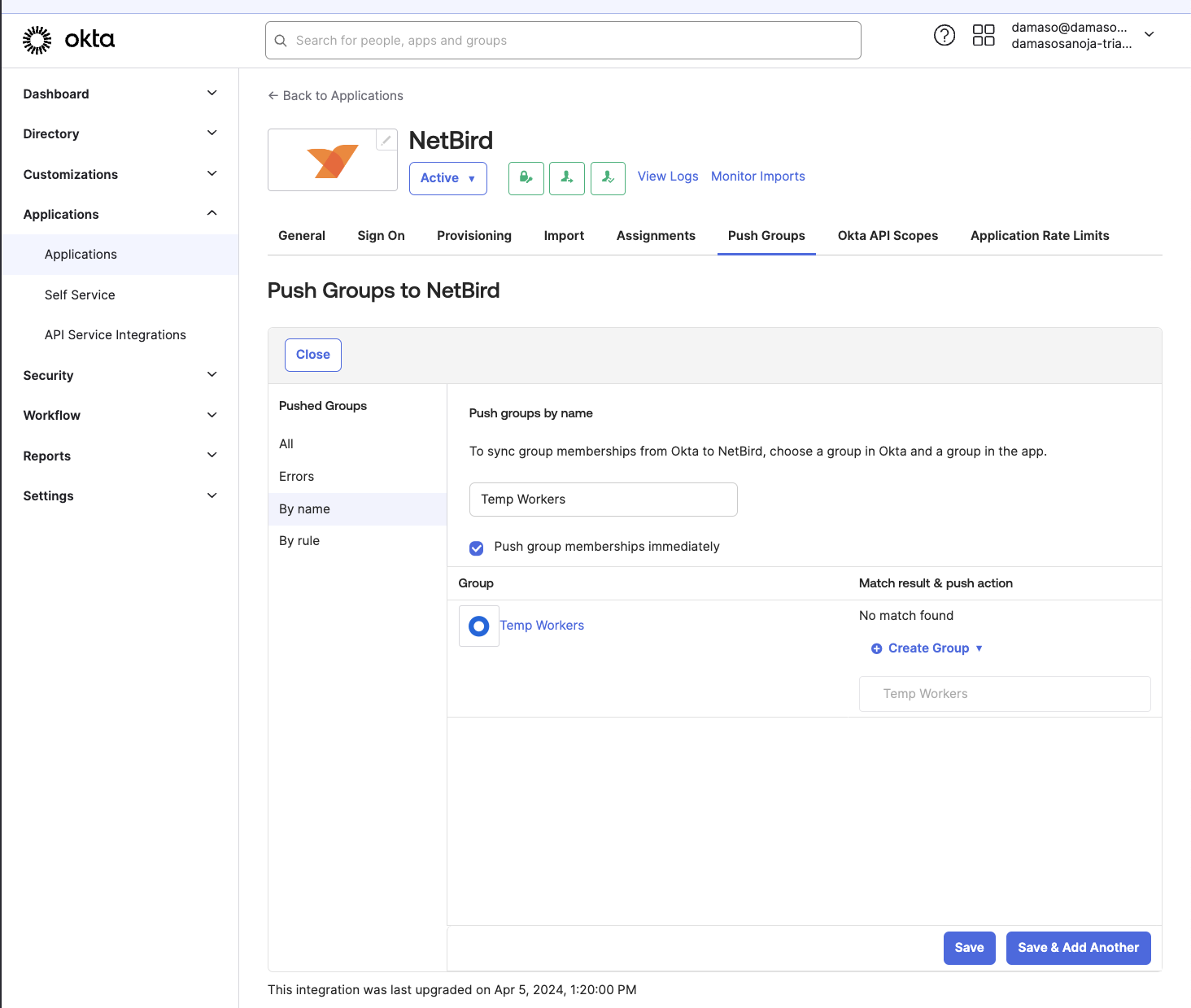Open the Assignments tab
1191x1008 pixels.
pos(656,235)
